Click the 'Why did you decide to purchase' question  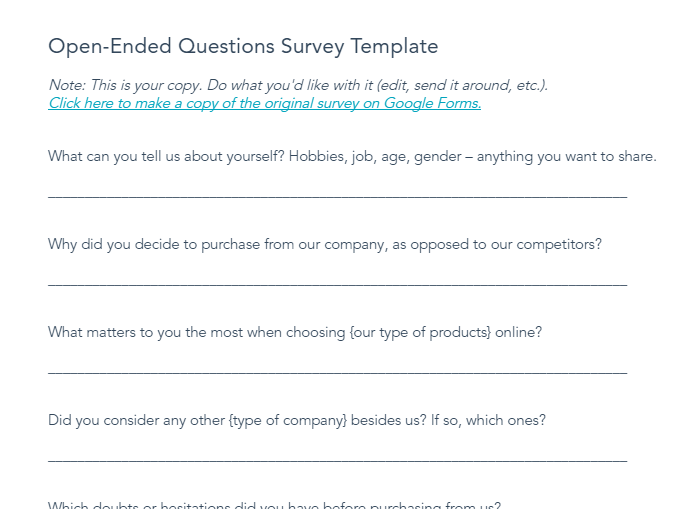[x=324, y=244]
